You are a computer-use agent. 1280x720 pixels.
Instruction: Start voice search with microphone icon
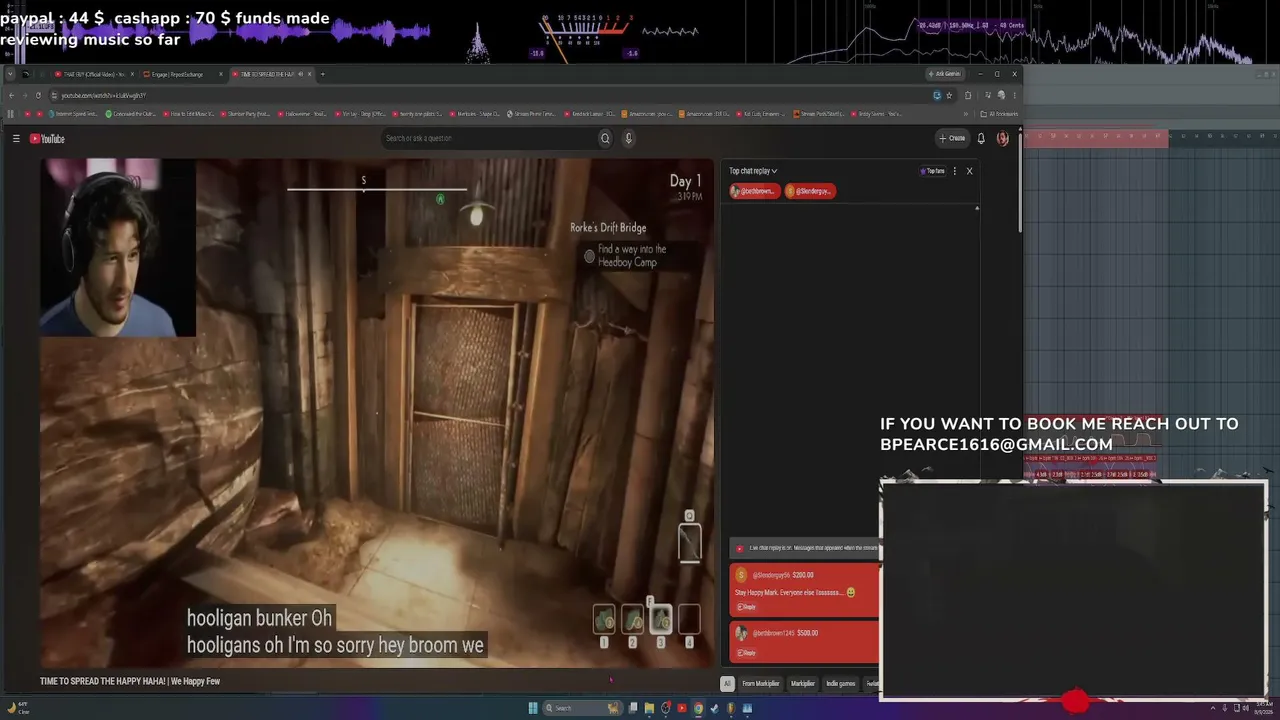[x=628, y=138]
